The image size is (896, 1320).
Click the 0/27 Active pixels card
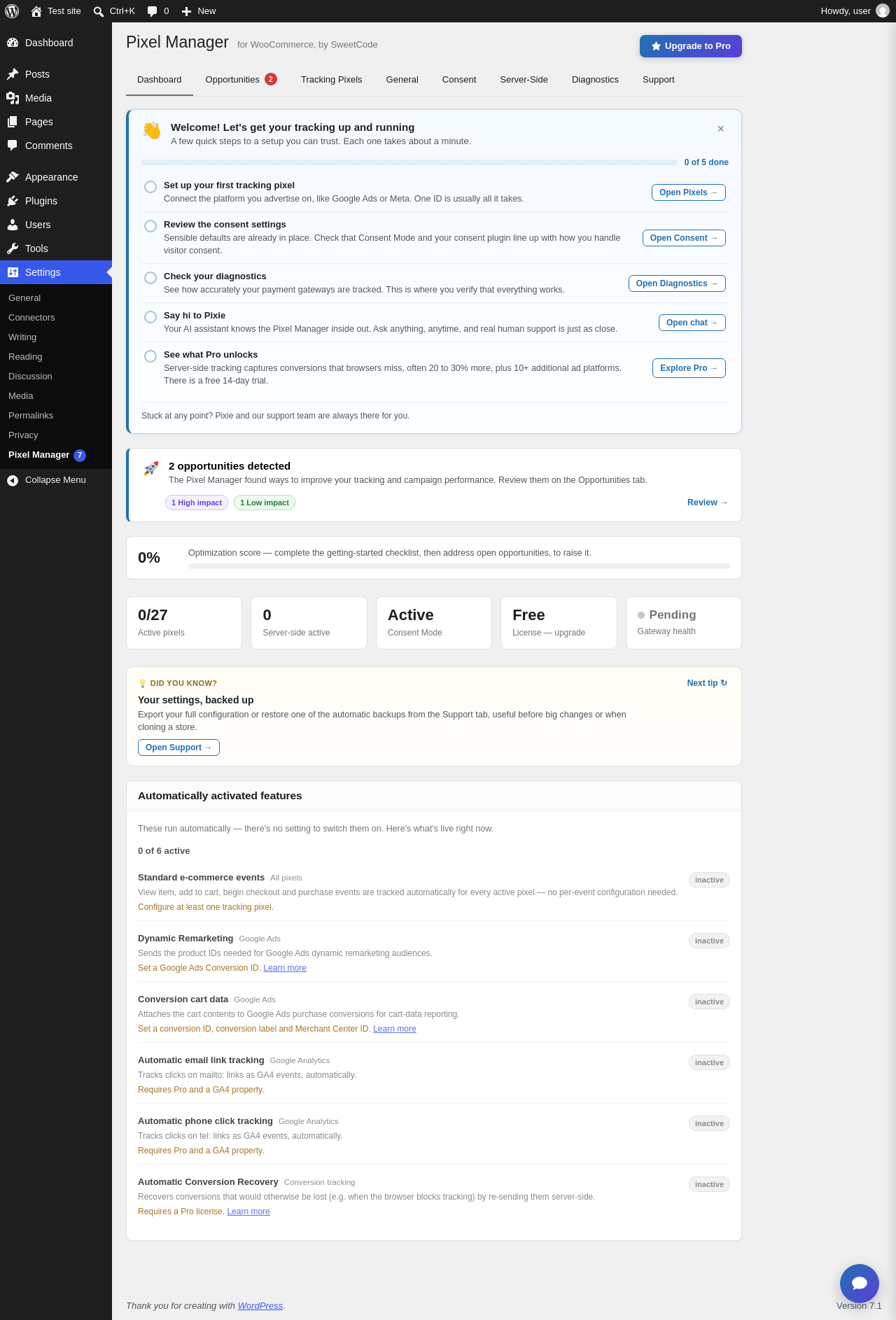coord(184,623)
